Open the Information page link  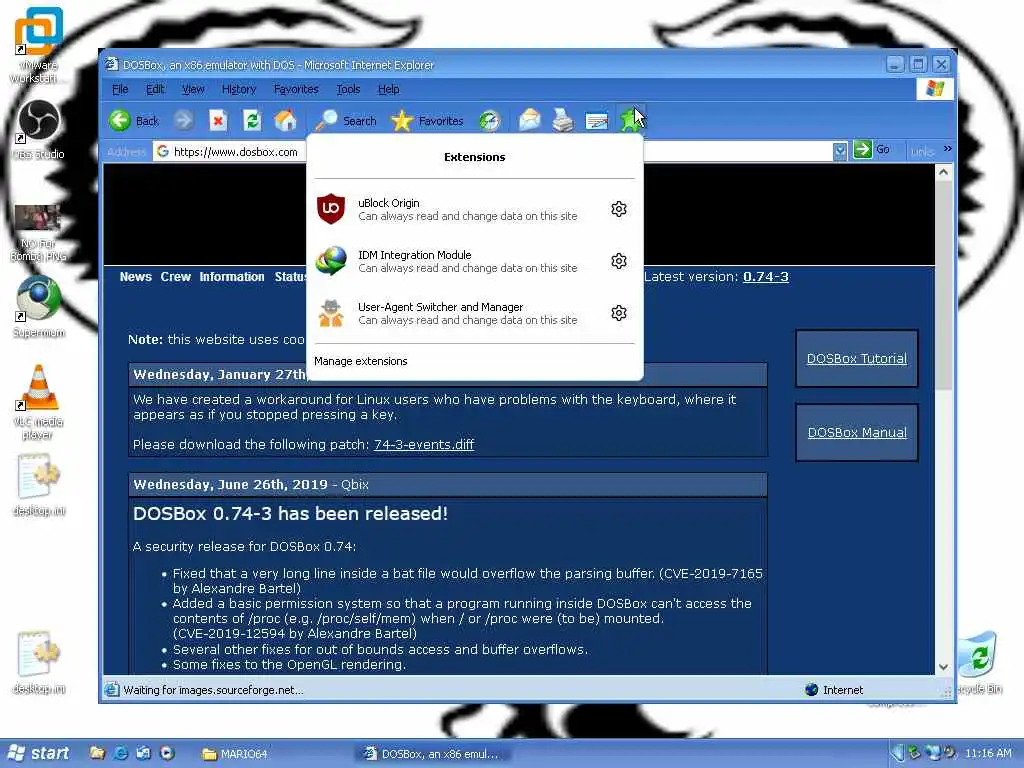click(232, 277)
